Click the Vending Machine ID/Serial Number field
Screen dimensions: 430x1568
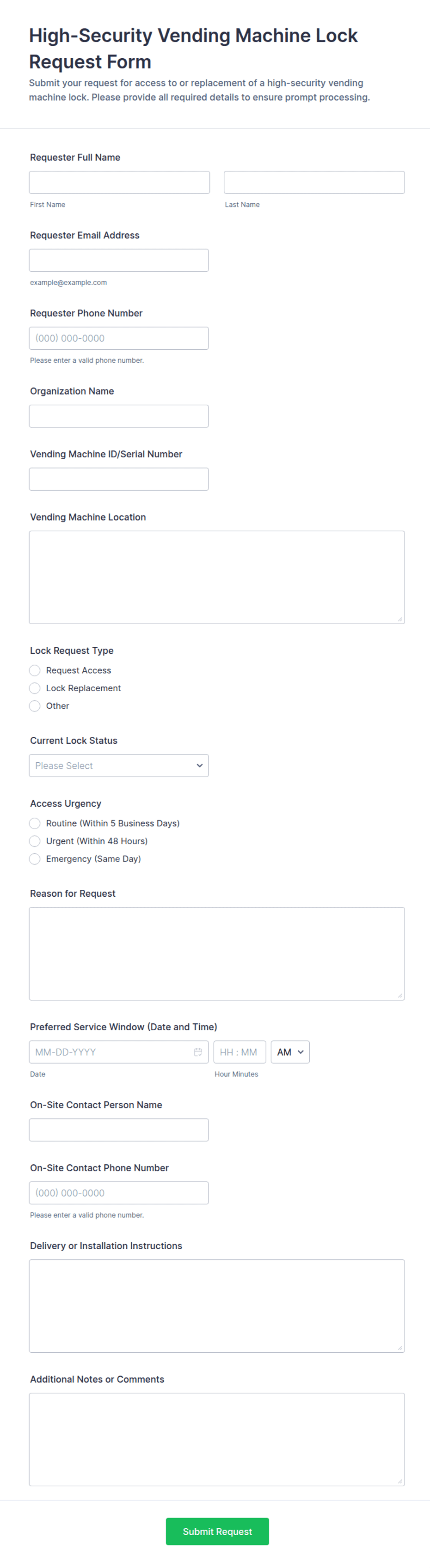(119, 479)
